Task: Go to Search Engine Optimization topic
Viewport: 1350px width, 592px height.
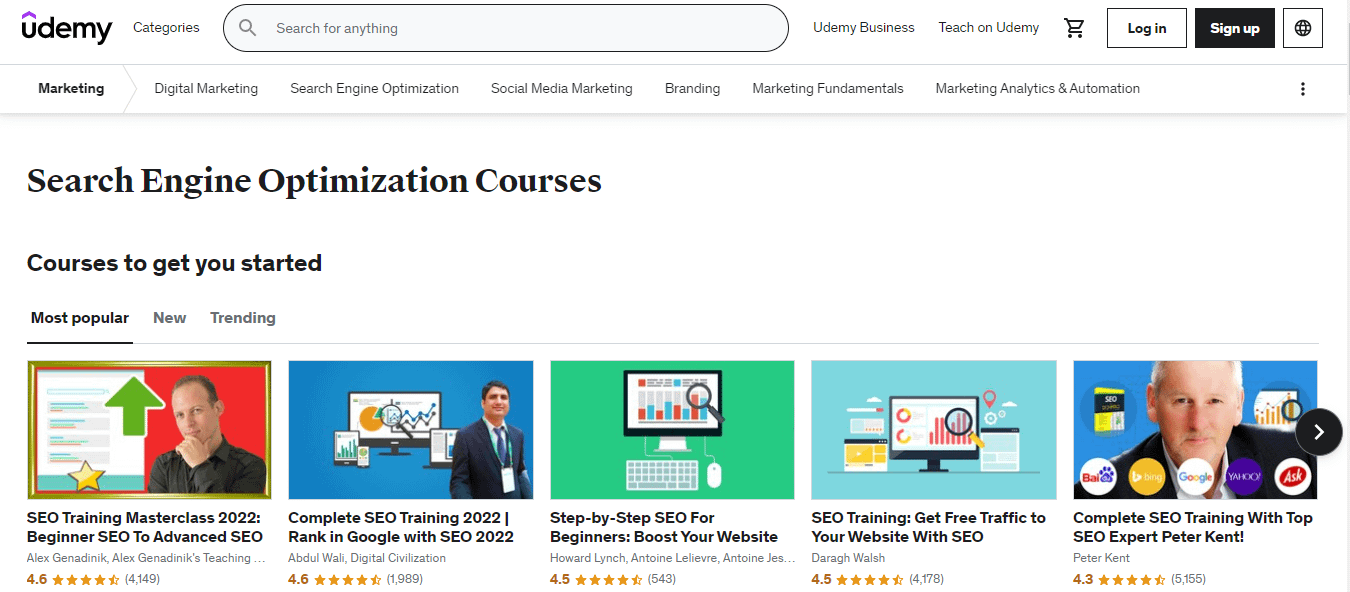Action: click(x=374, y=88)
